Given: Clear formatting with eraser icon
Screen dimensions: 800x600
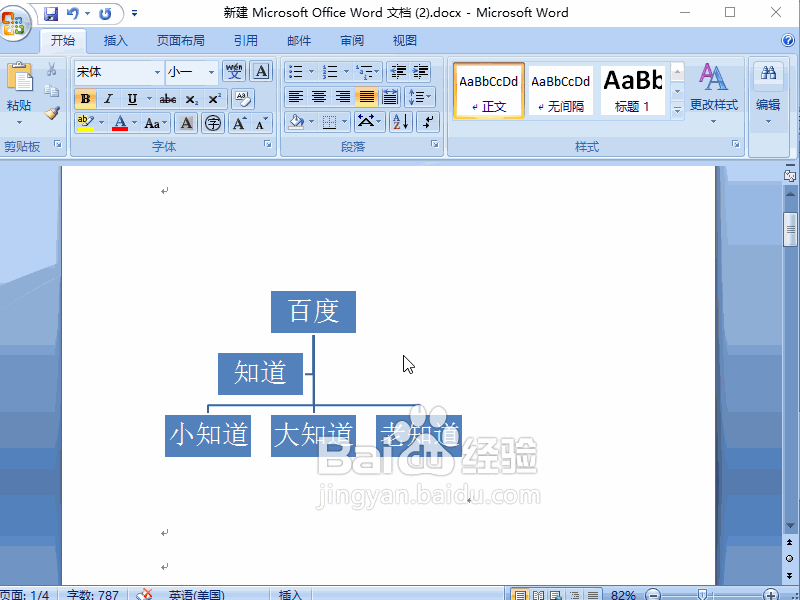Looking at the screenshot, I should tap(243, 98).
